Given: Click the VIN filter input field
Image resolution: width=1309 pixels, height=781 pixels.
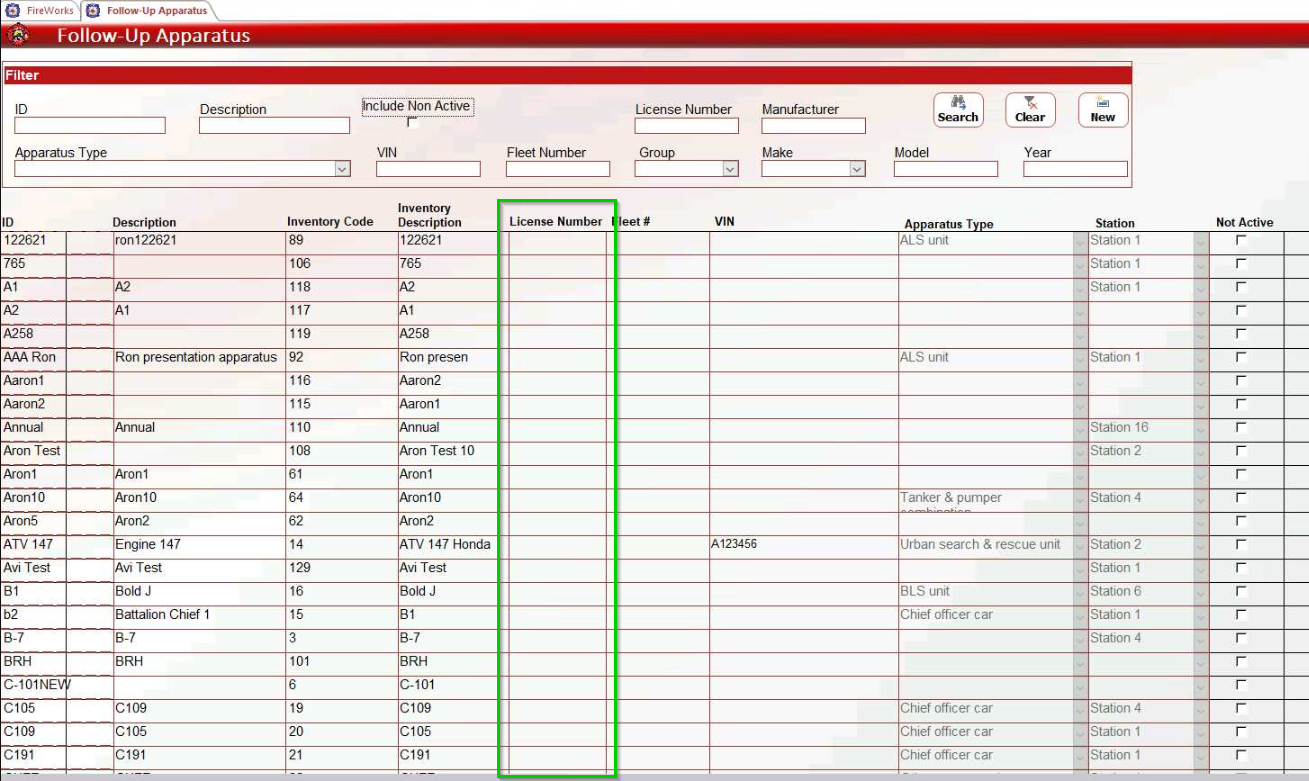Looking at the screenshot, I should pyautogui.click(x=428, y=169).
